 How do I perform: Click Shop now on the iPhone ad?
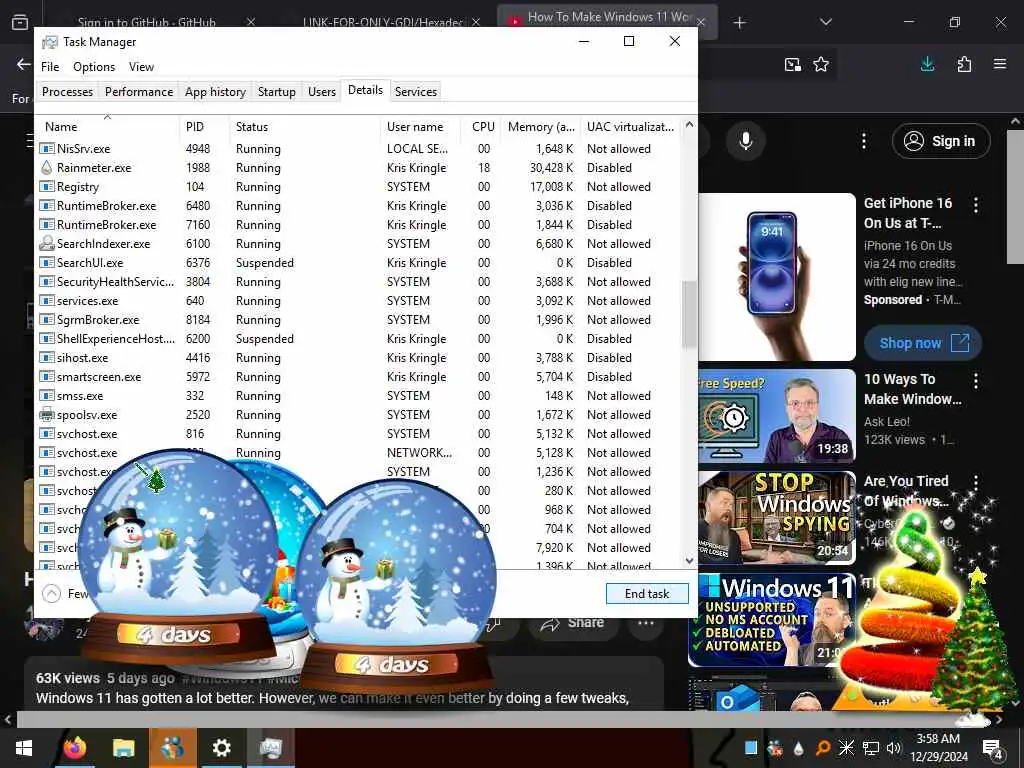click(923, 343)
